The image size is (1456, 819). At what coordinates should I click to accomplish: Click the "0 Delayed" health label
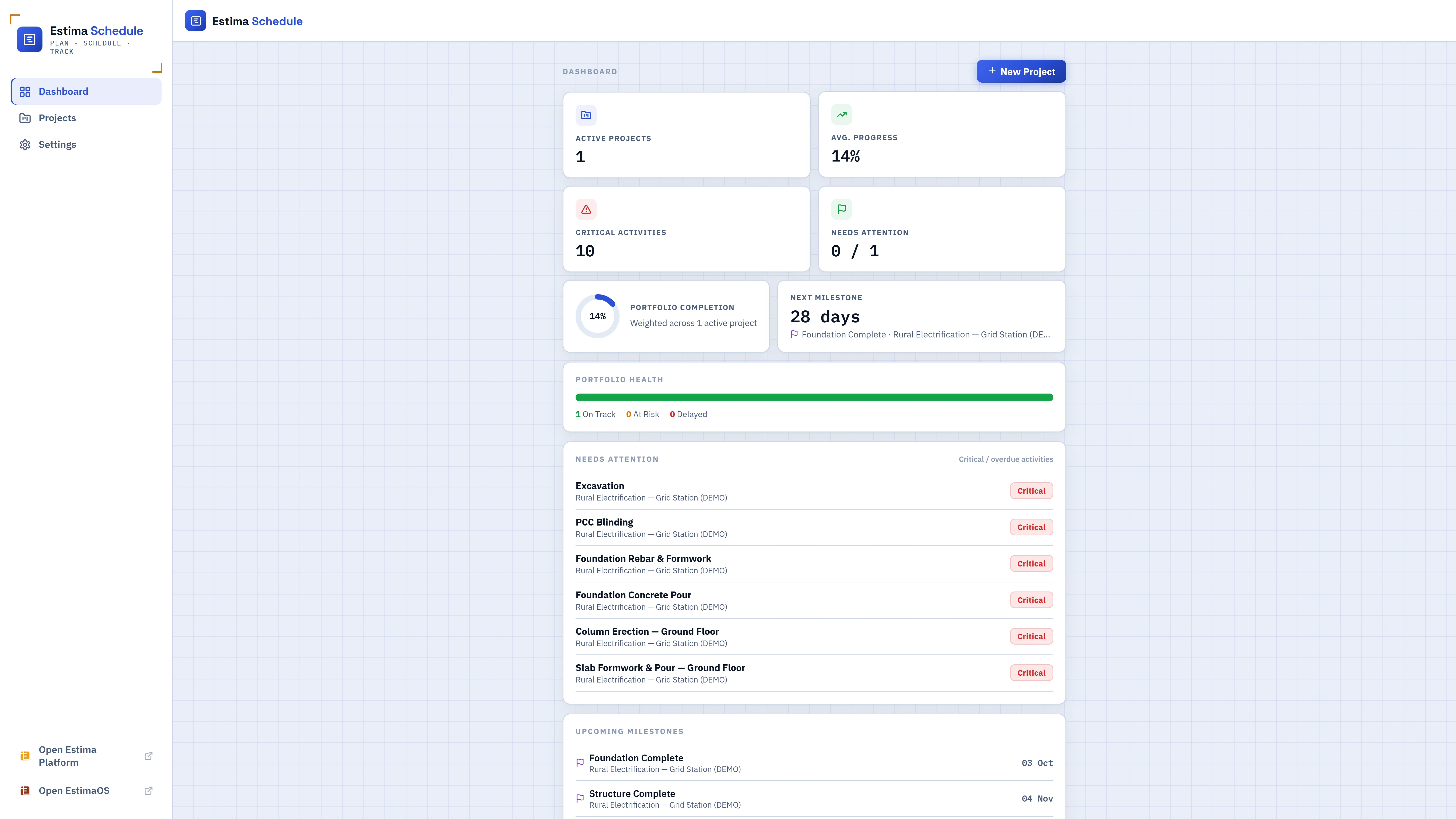688,414
